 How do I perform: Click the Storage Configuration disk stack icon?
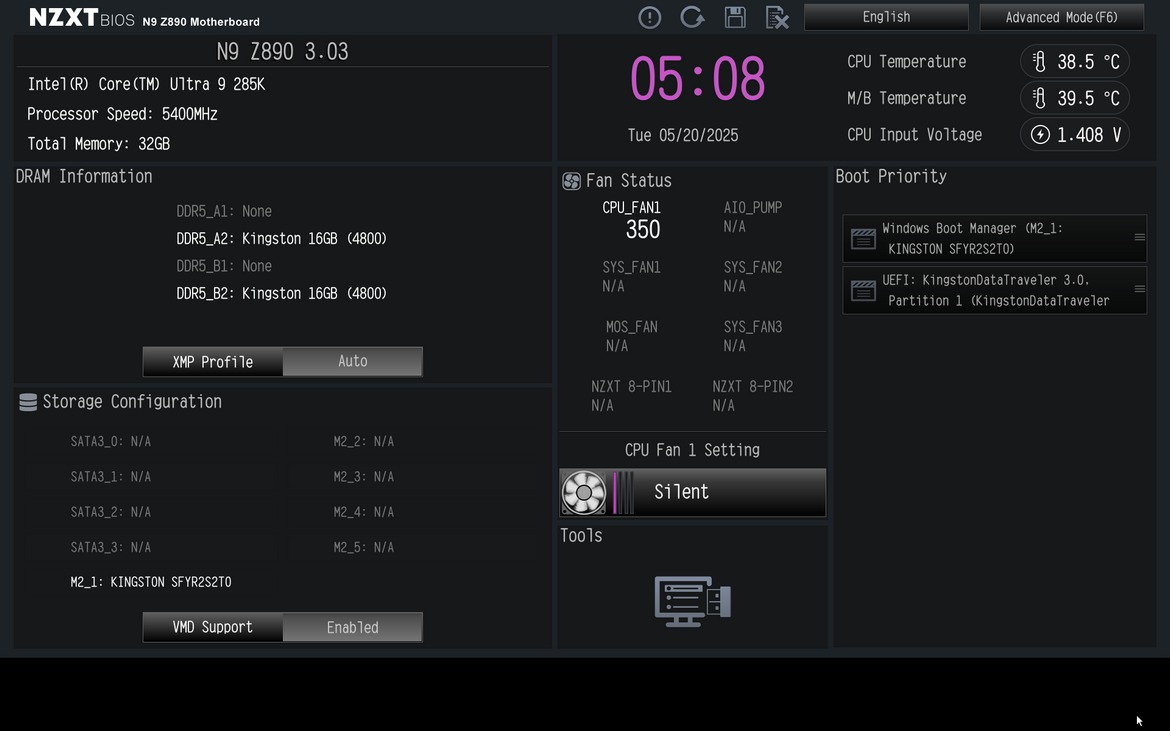(28, 402)
